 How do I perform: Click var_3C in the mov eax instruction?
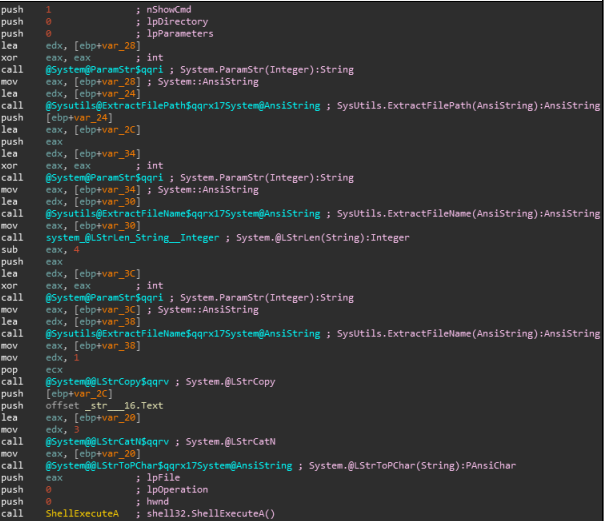click(119, 310)
